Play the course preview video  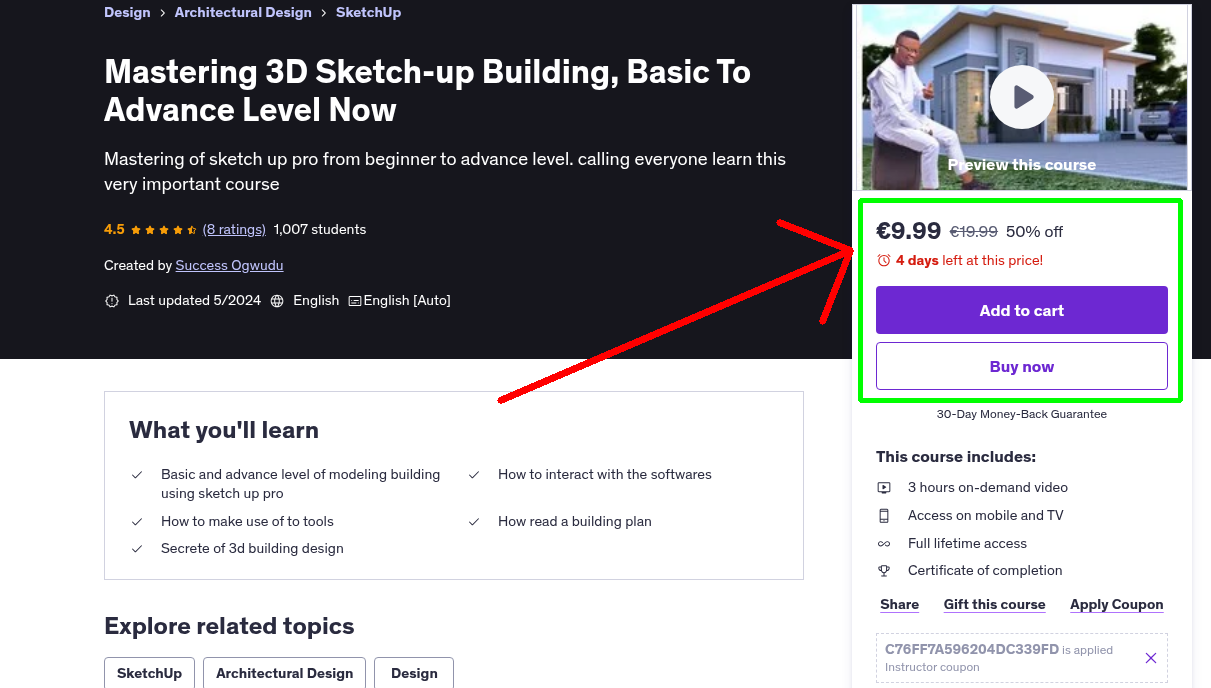(x=1021, y=97)
